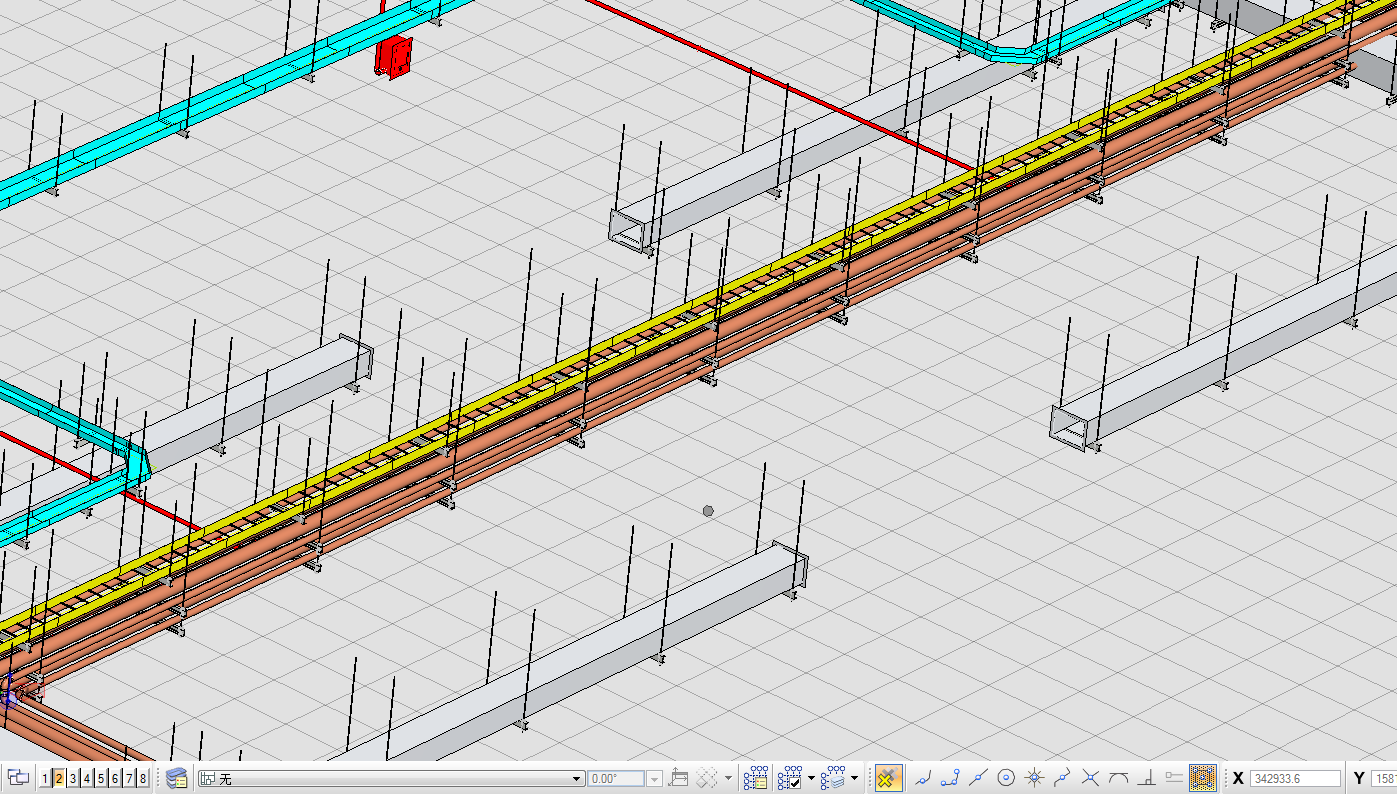Select the Keypoint snap mode

[x=951, y=778]
